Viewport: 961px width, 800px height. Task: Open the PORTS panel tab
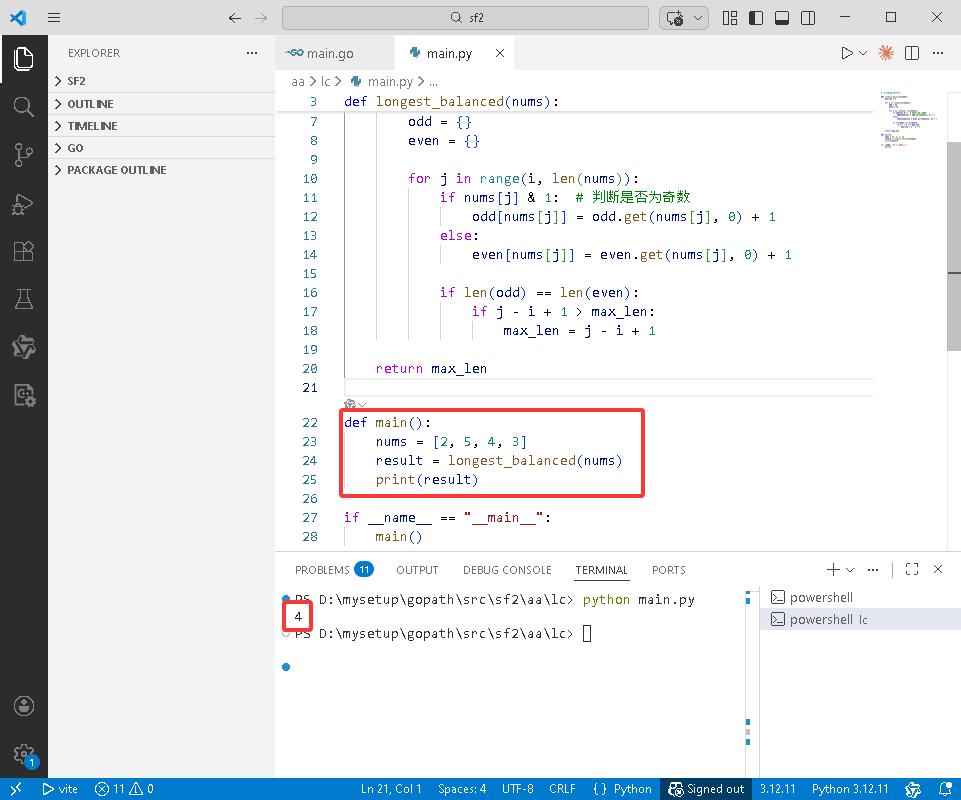(669, 570)
